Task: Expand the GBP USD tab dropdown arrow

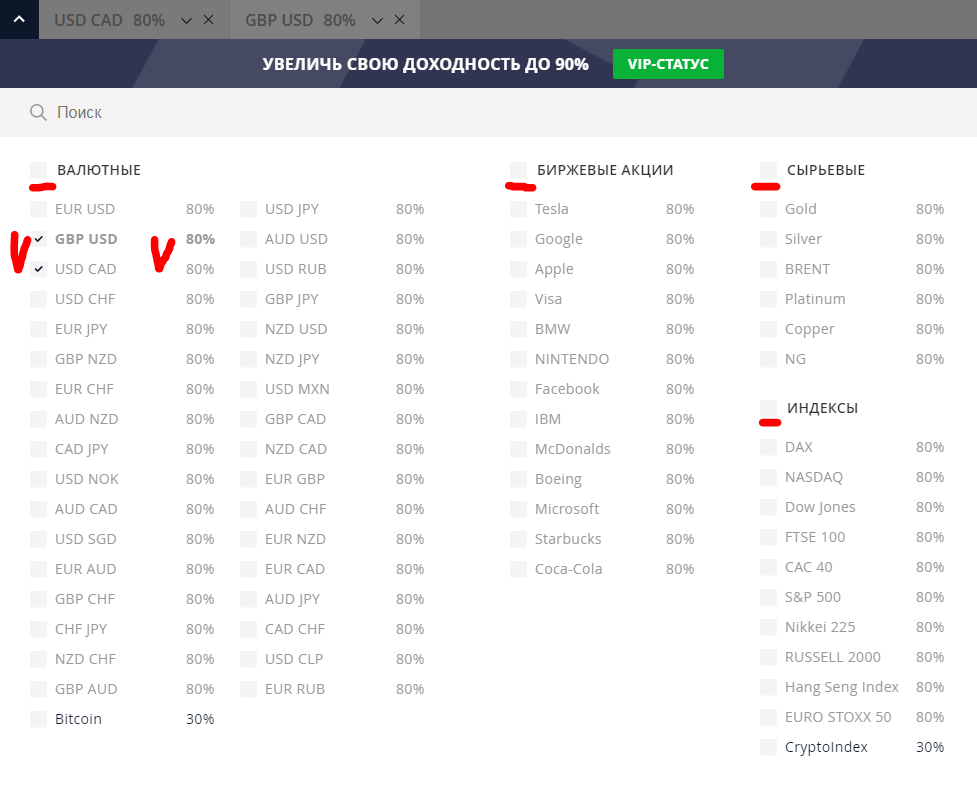Action: coord(377,20)
